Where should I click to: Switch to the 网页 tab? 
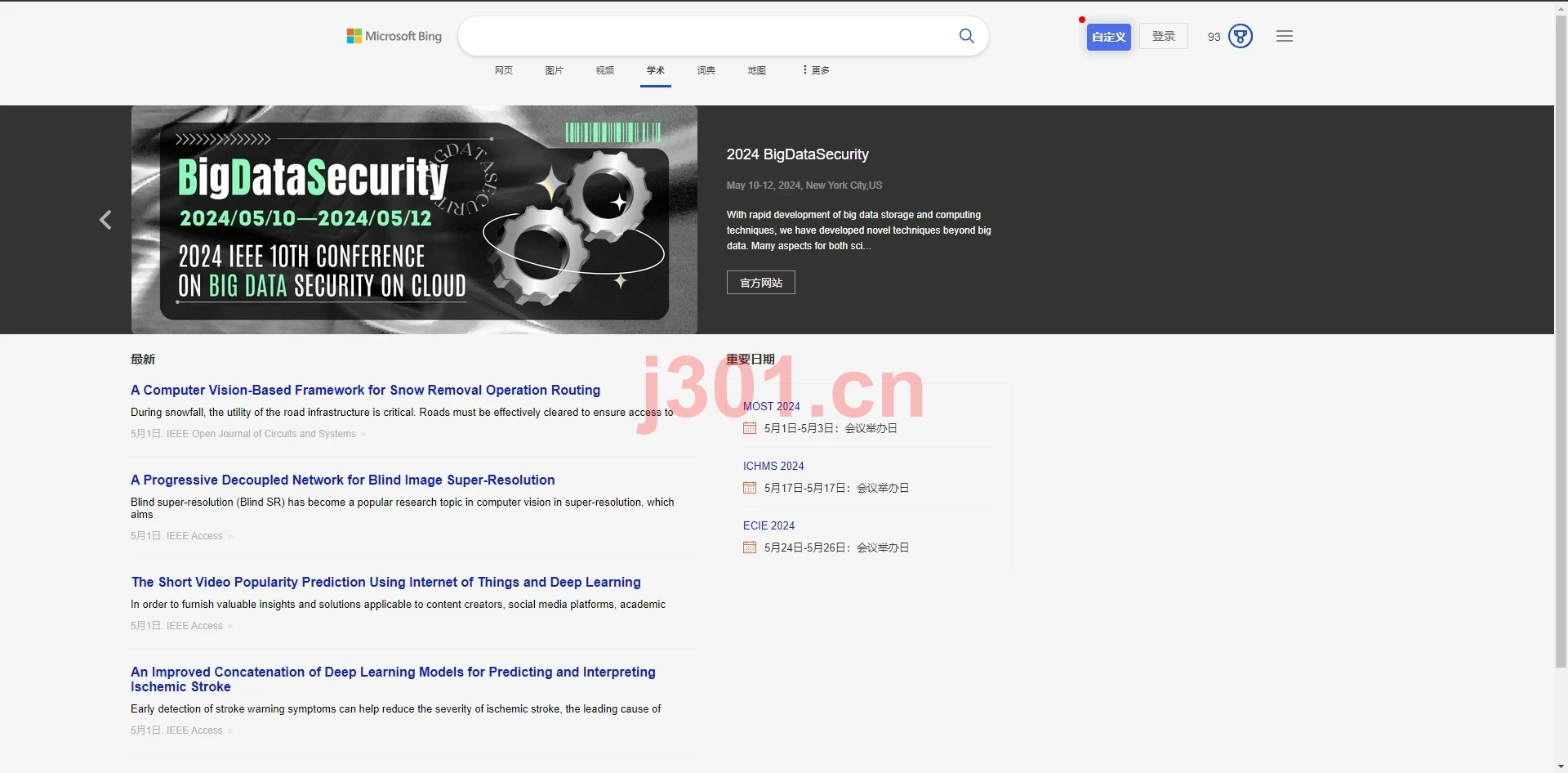[x=504, y=70]
